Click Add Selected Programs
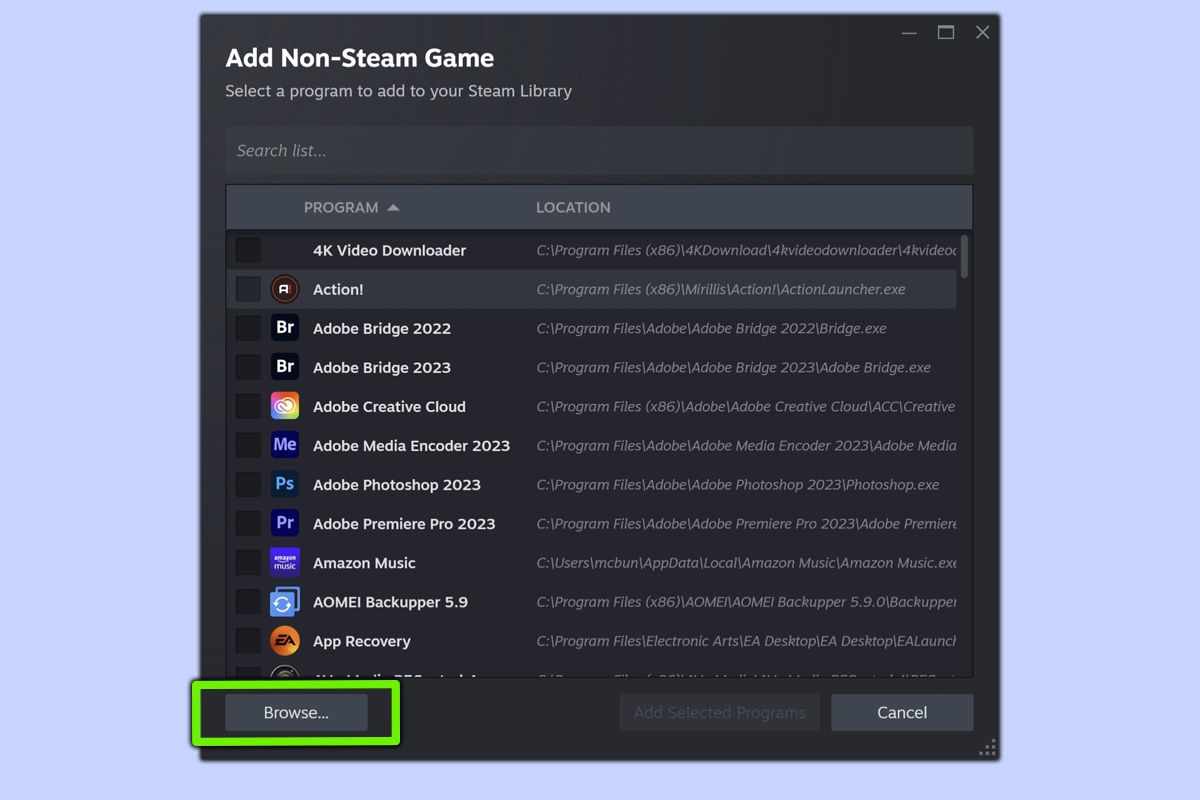Image resolution: width=1200 pixels, height=800 pixels. [x=719, y=712]
